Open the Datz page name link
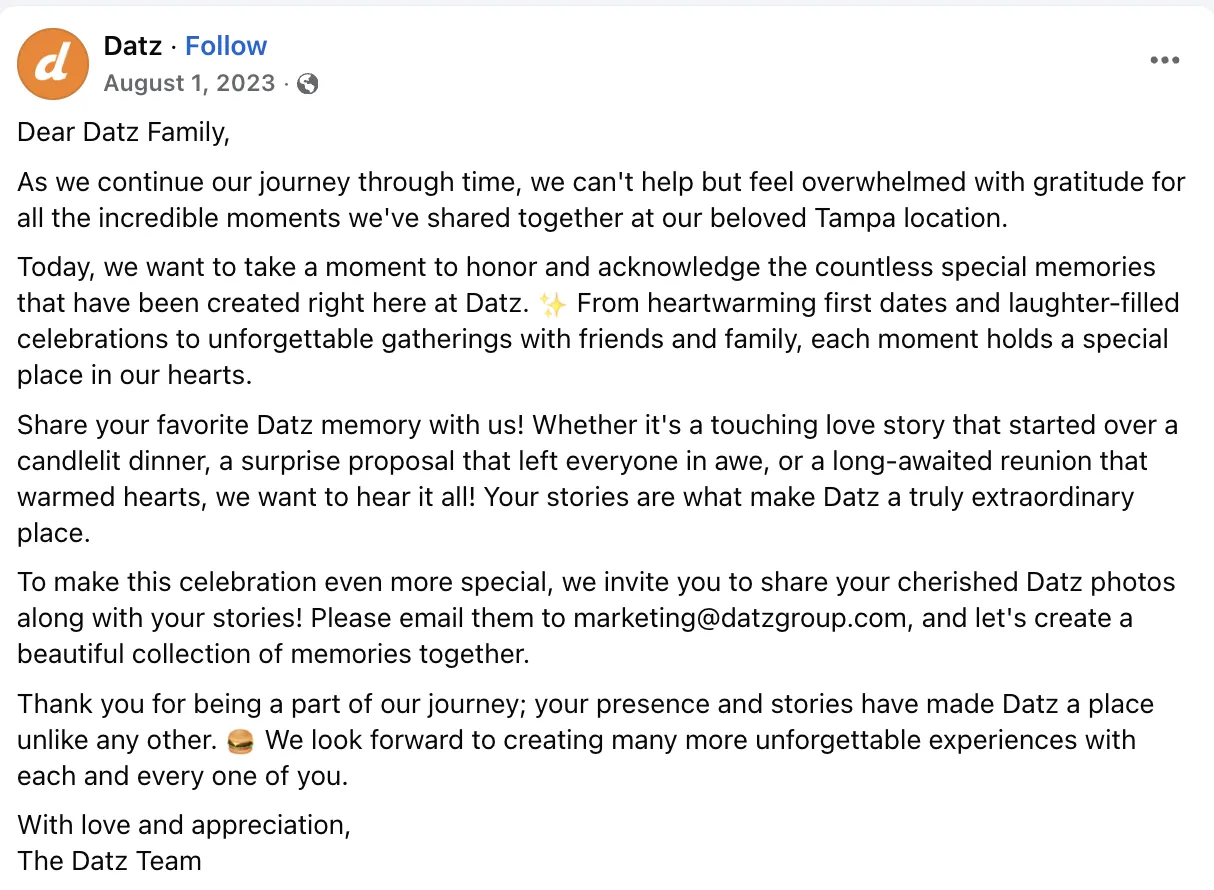The height and width of the screenshot is (890, 1214). [133, 46]
